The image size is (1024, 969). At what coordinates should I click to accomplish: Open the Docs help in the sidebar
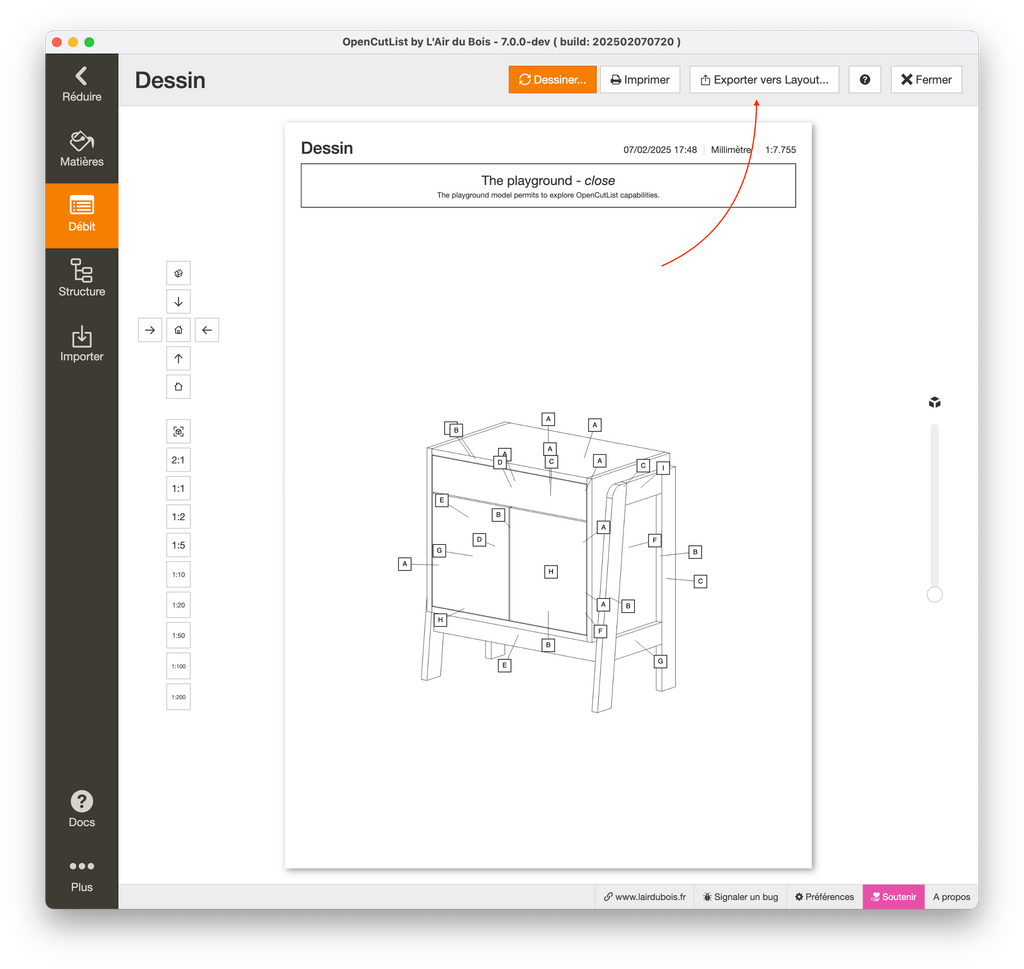82,809
